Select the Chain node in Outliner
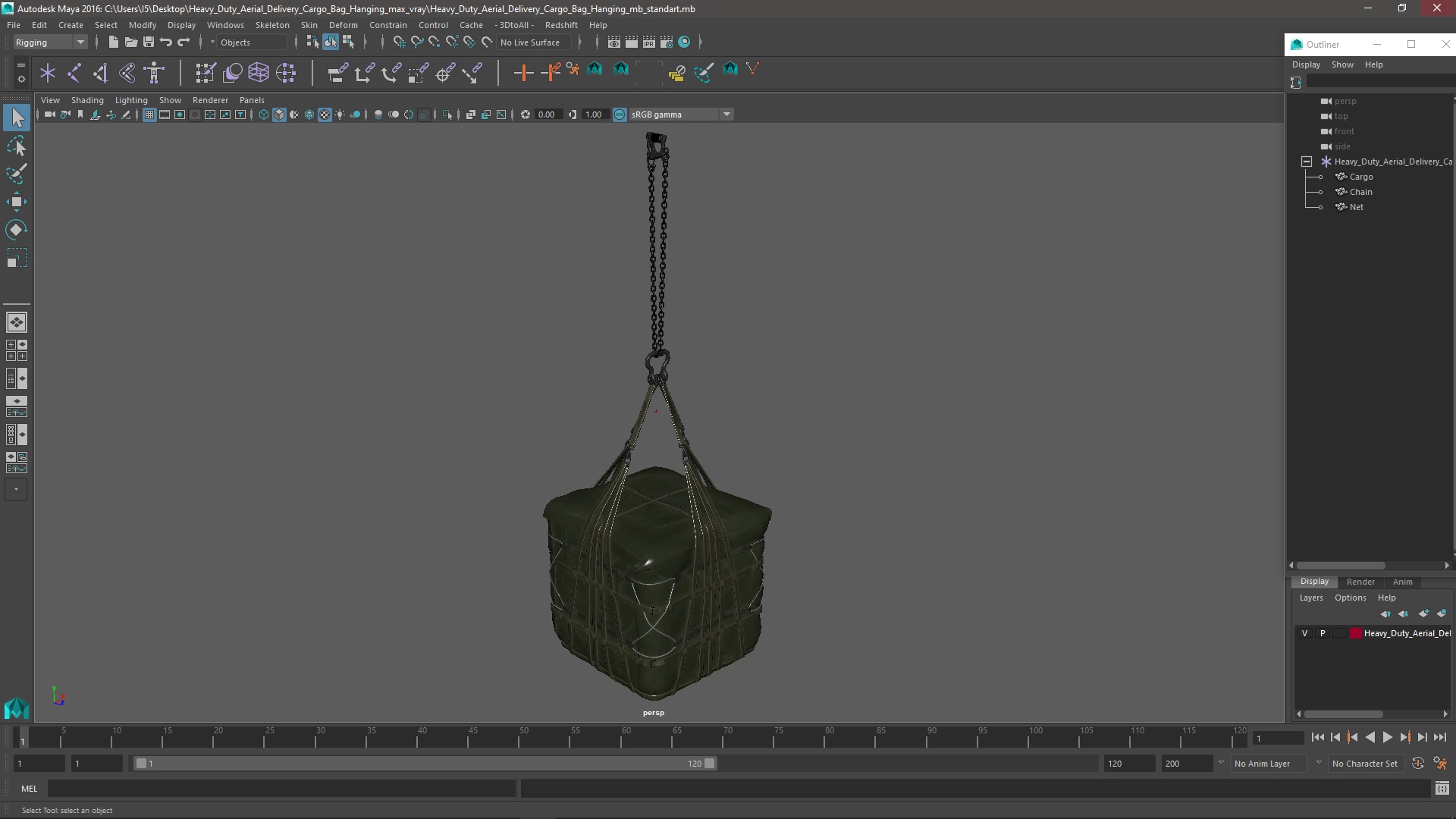 click(x=1360, y=192)
